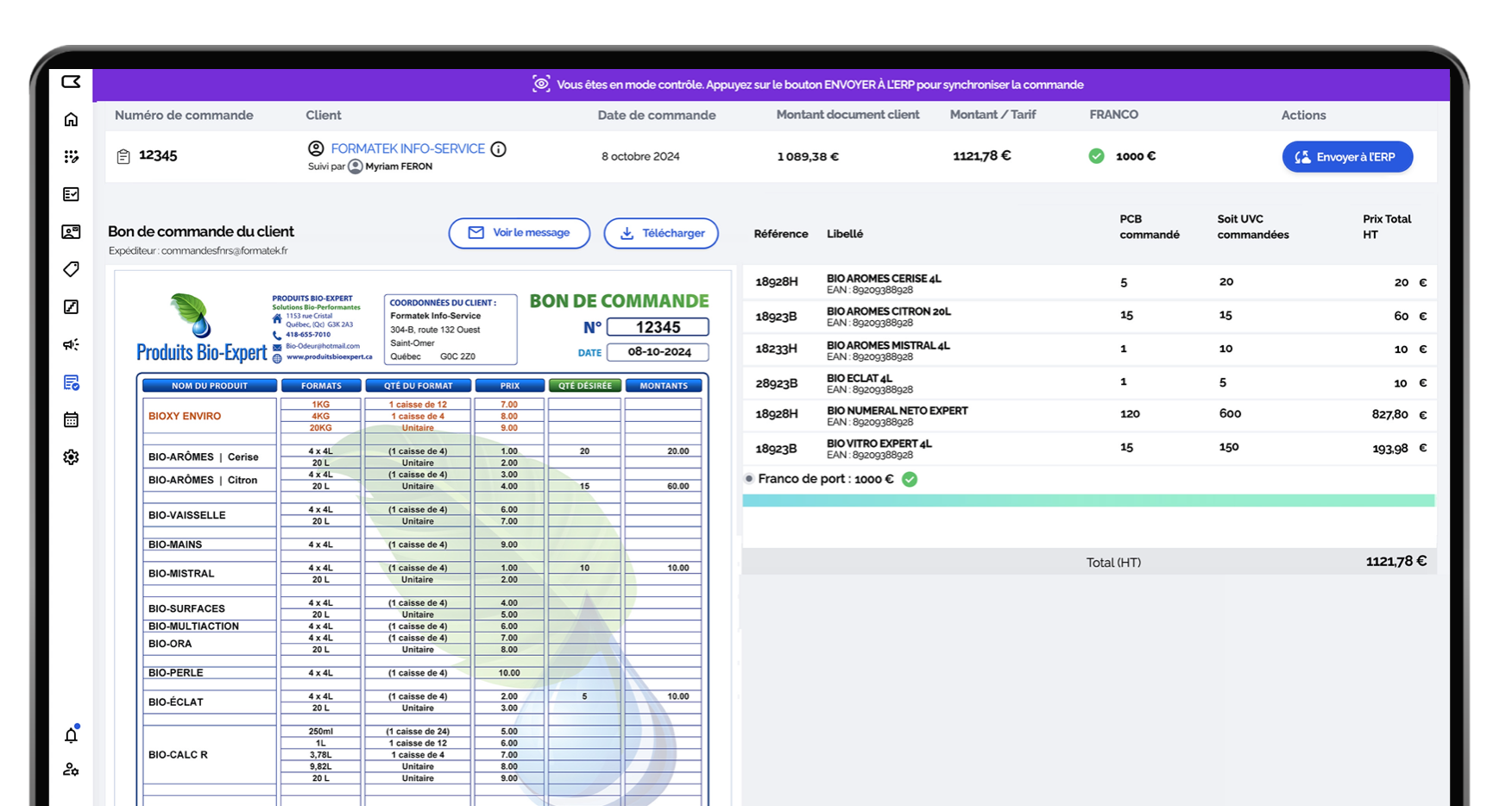Open the notifications bell

(x=71, y=734)
